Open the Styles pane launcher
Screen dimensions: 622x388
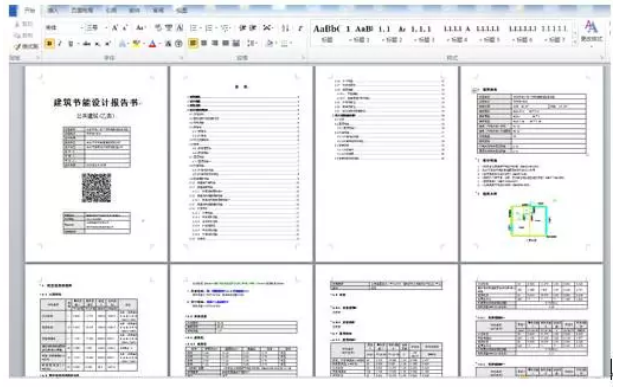(x=602, y=58)
